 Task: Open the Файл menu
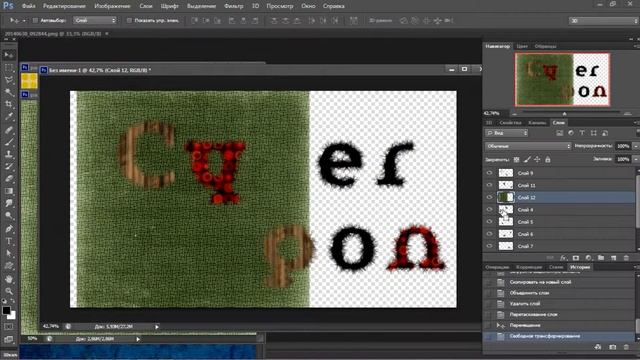[x=28, y=6]
